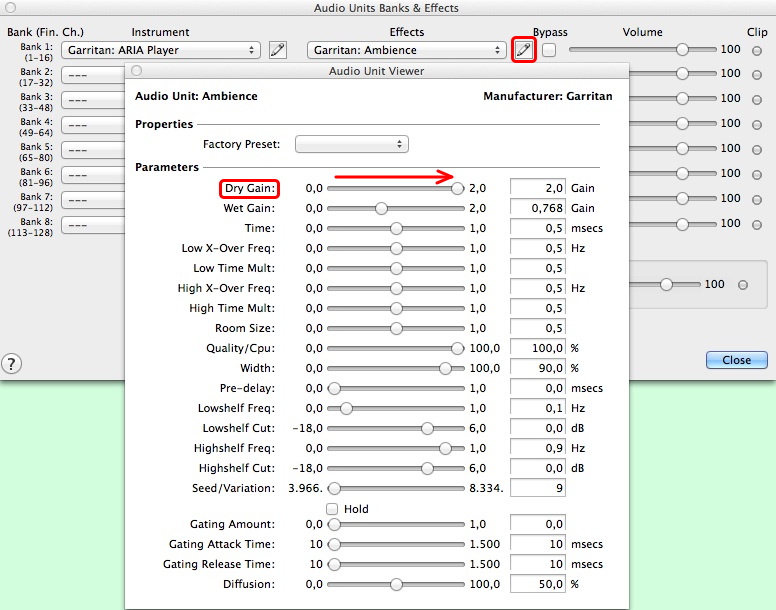Click the Room Size slider handle
The height and width of the screenshot is (610, 776).
[396, 328]
